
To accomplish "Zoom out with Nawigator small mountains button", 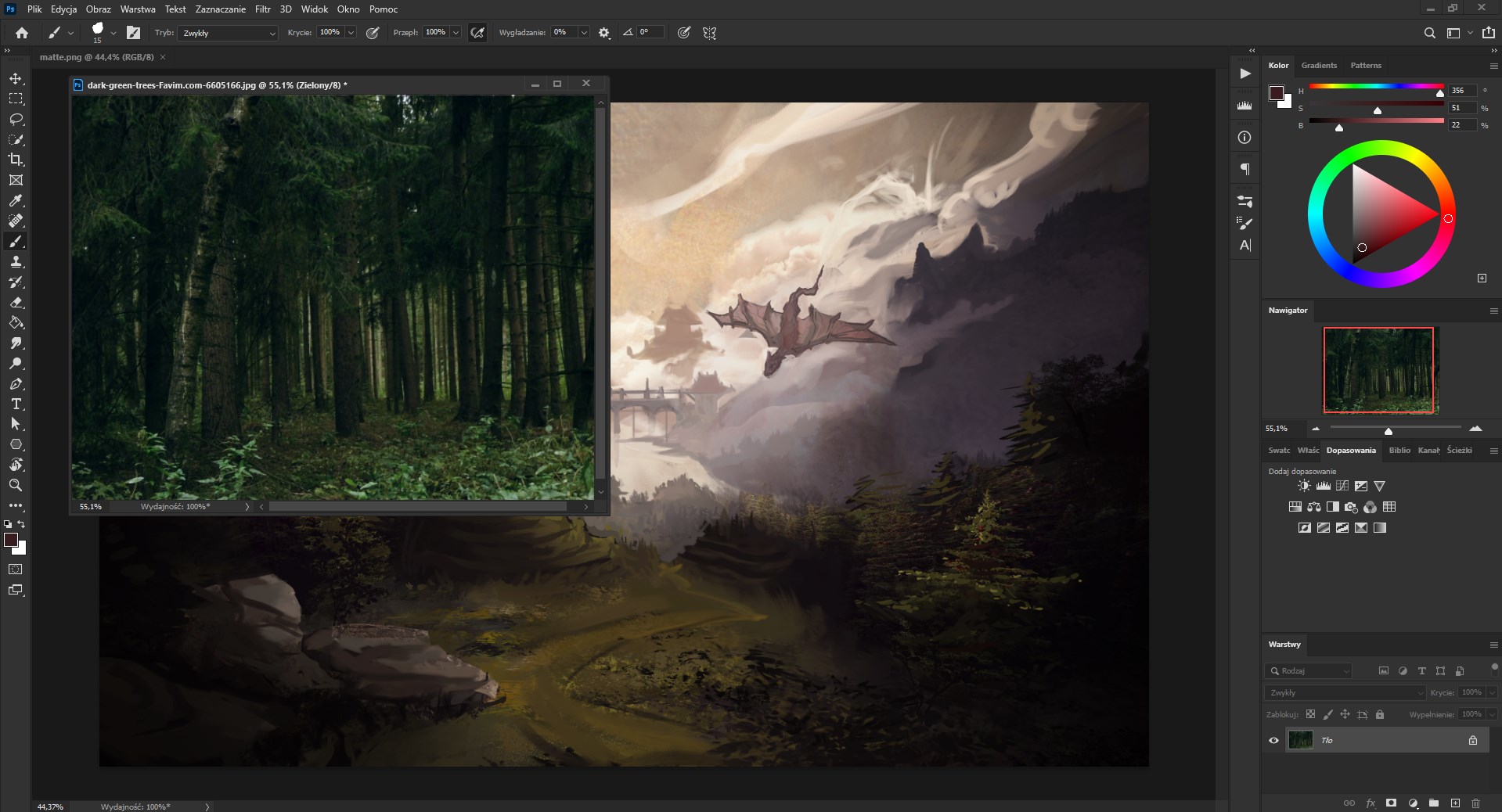I will tap(1316, 429).
